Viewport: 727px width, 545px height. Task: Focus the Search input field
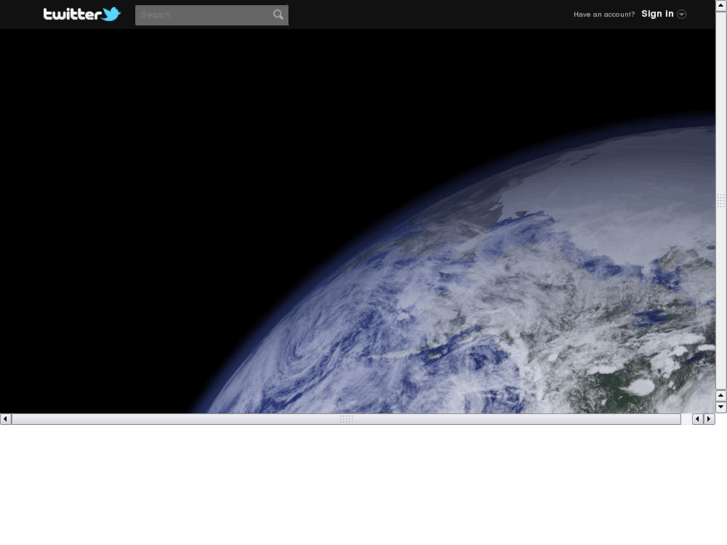click(x=211, y=15)
